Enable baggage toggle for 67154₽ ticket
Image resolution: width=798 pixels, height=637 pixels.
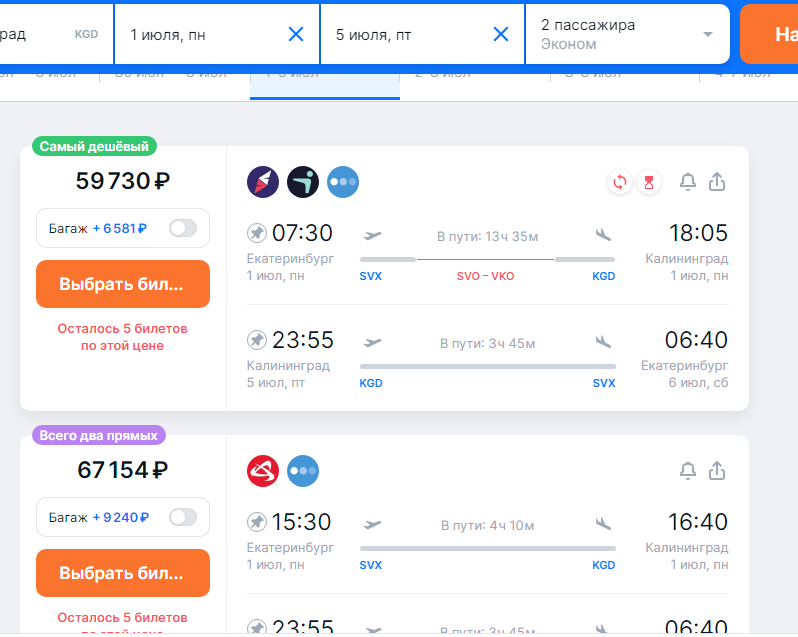(x=183, y=517)
